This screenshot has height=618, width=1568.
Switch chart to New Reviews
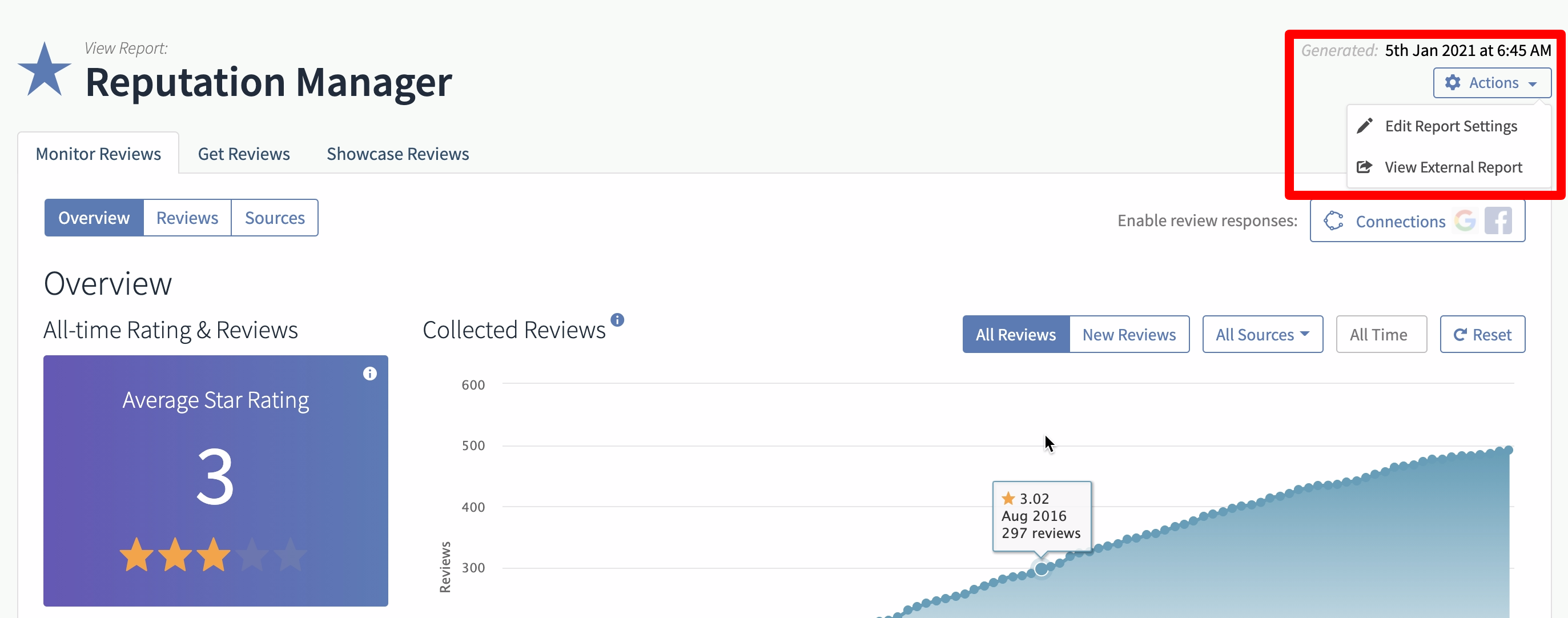(x=1129, y=334)
